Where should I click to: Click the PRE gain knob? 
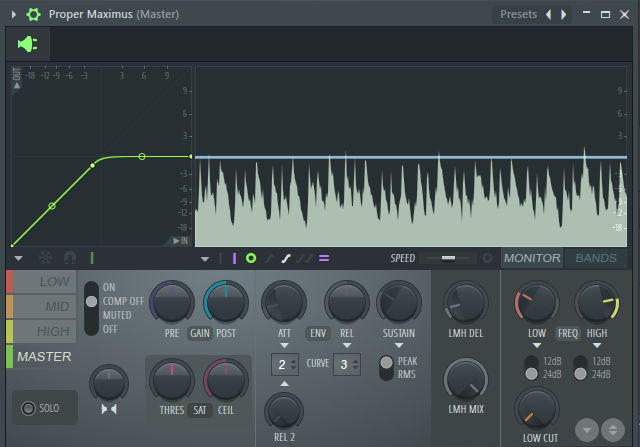(x=172, y=302)
